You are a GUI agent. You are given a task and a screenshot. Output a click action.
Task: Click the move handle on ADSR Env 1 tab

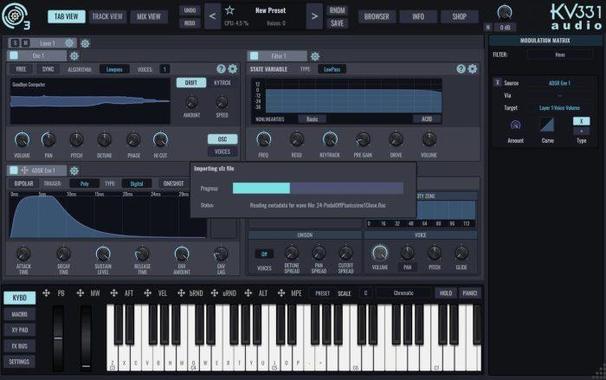tap(24, 170)
